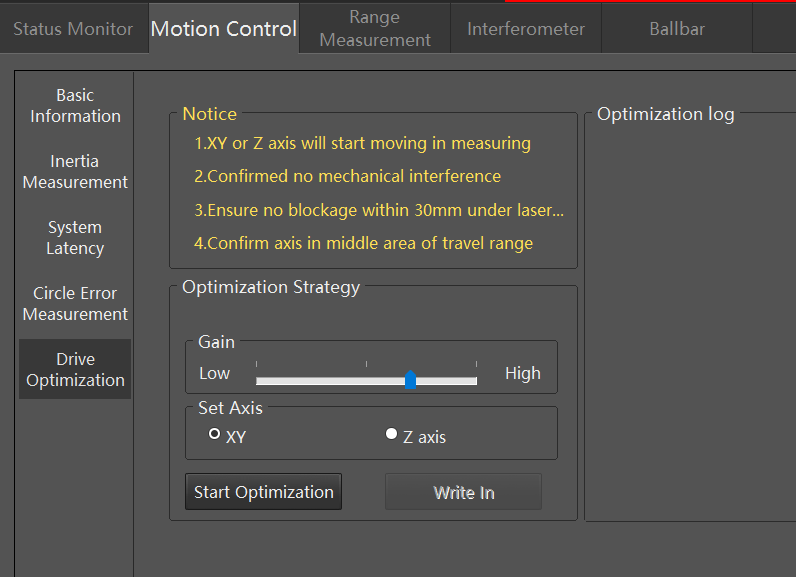Open Basic Information in the sidebar
The height and width of the screenshot is (577, 796).
(75, 106)
